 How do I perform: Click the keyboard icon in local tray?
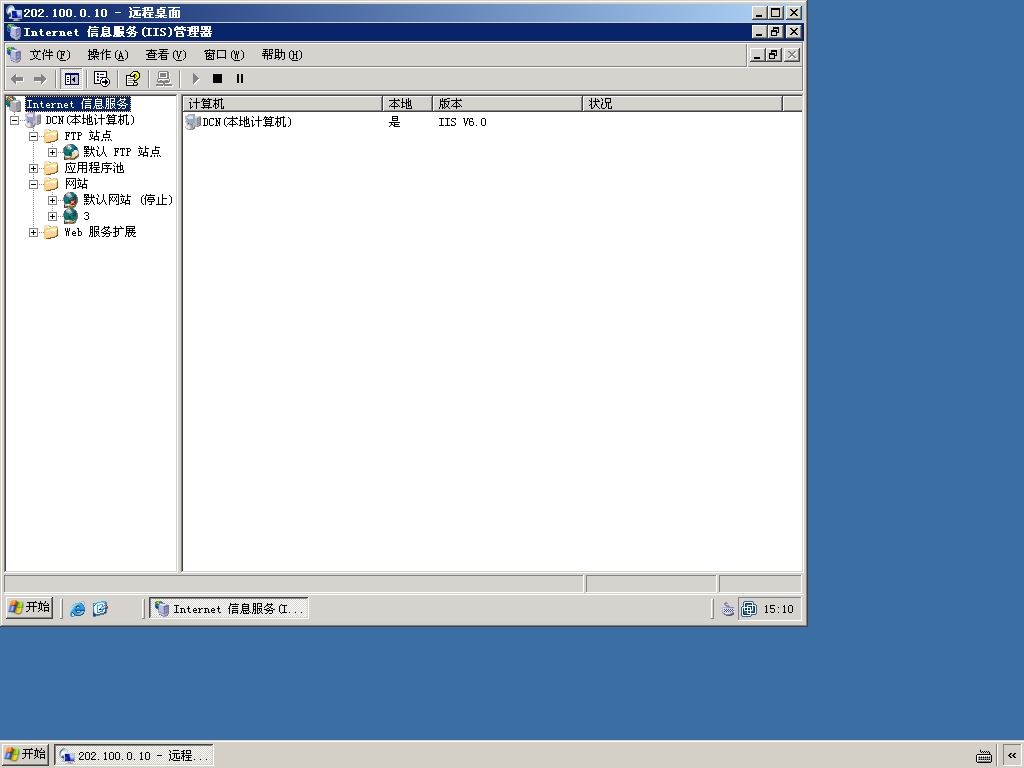tap(984, 756)
